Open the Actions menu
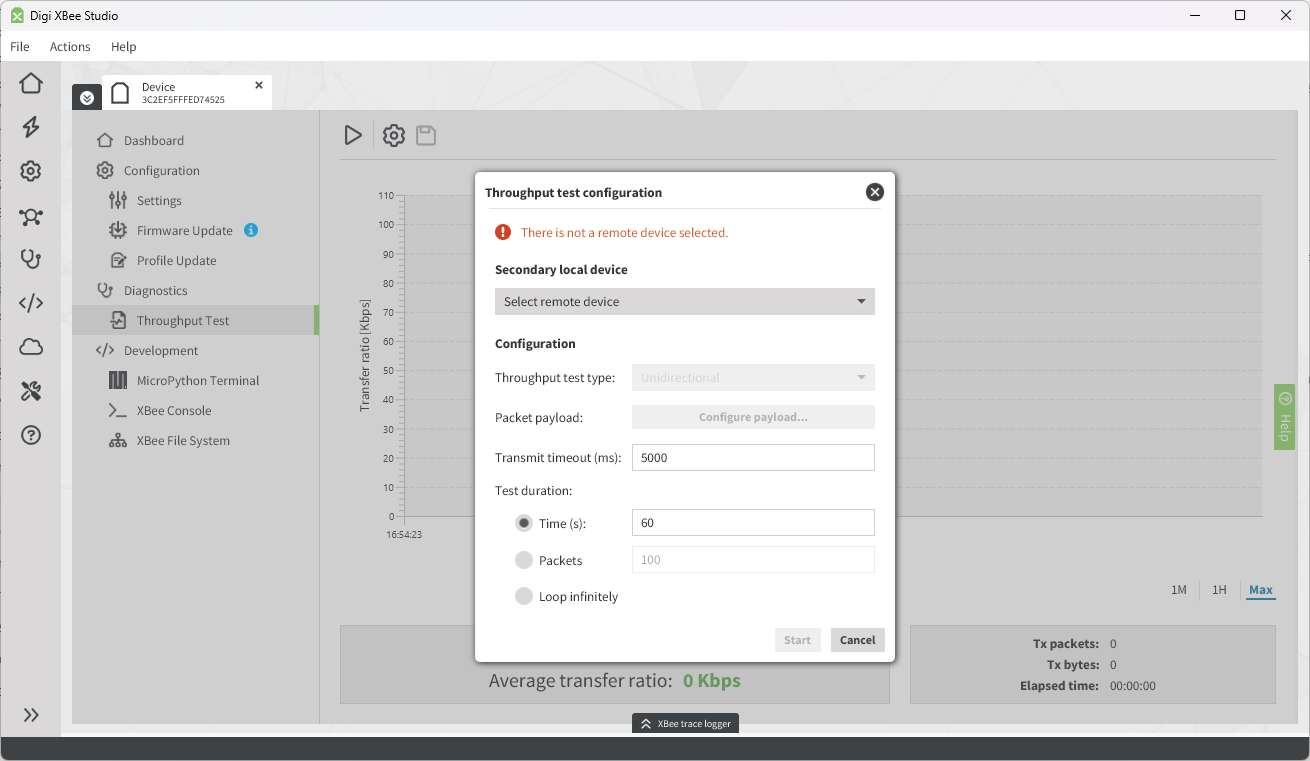The image size is (1310, 761). pos(70,47)
